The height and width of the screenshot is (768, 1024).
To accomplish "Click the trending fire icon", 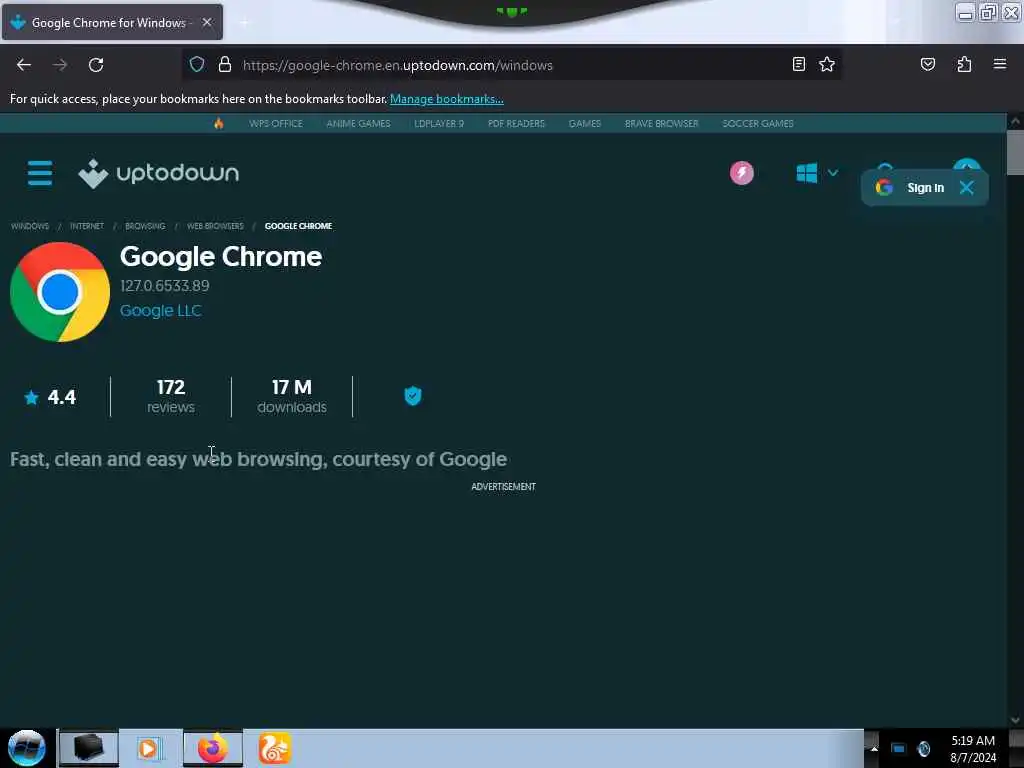I will 219,123.
